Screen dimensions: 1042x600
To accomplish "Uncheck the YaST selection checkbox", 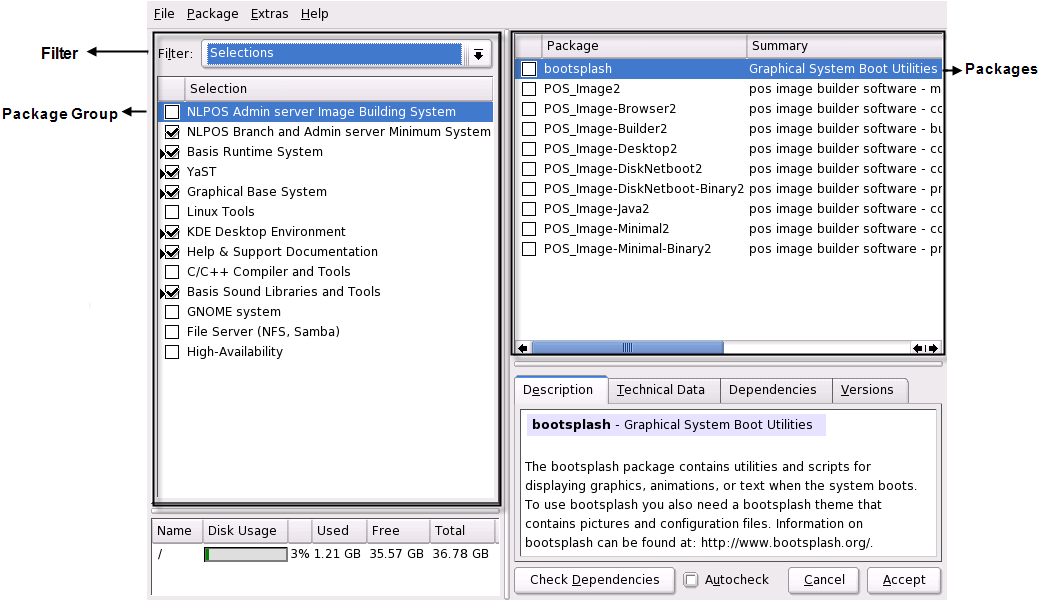I will (x=171, y=171).
